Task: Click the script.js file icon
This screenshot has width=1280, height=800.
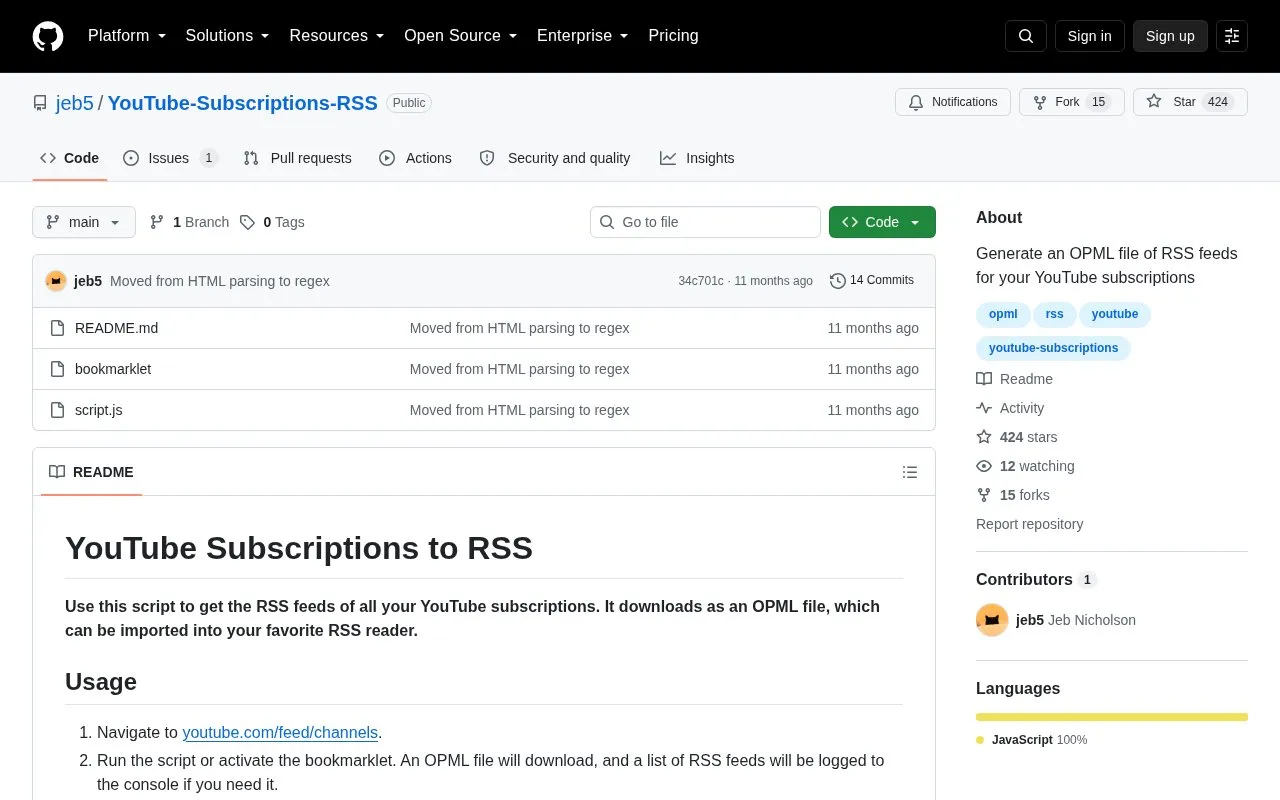Action: pyautogui.click(x=58, y=410)
